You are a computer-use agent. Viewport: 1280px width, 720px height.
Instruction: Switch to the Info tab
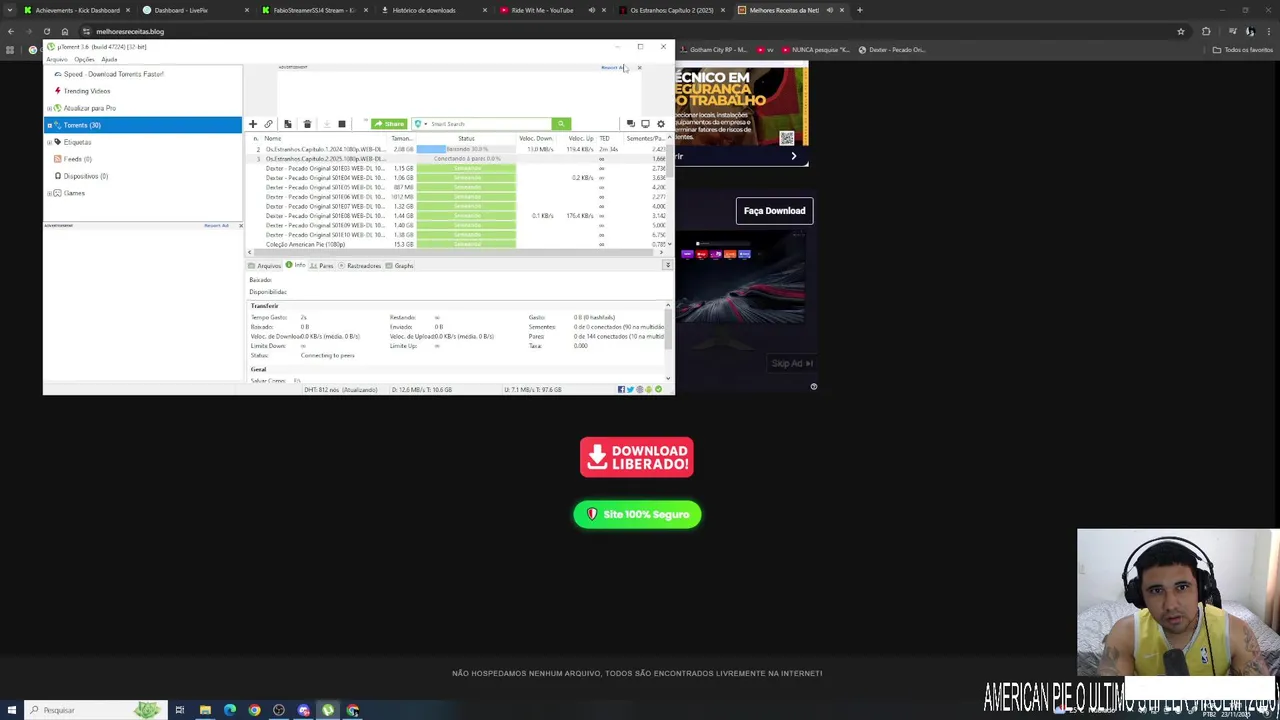tap(295, 266)
